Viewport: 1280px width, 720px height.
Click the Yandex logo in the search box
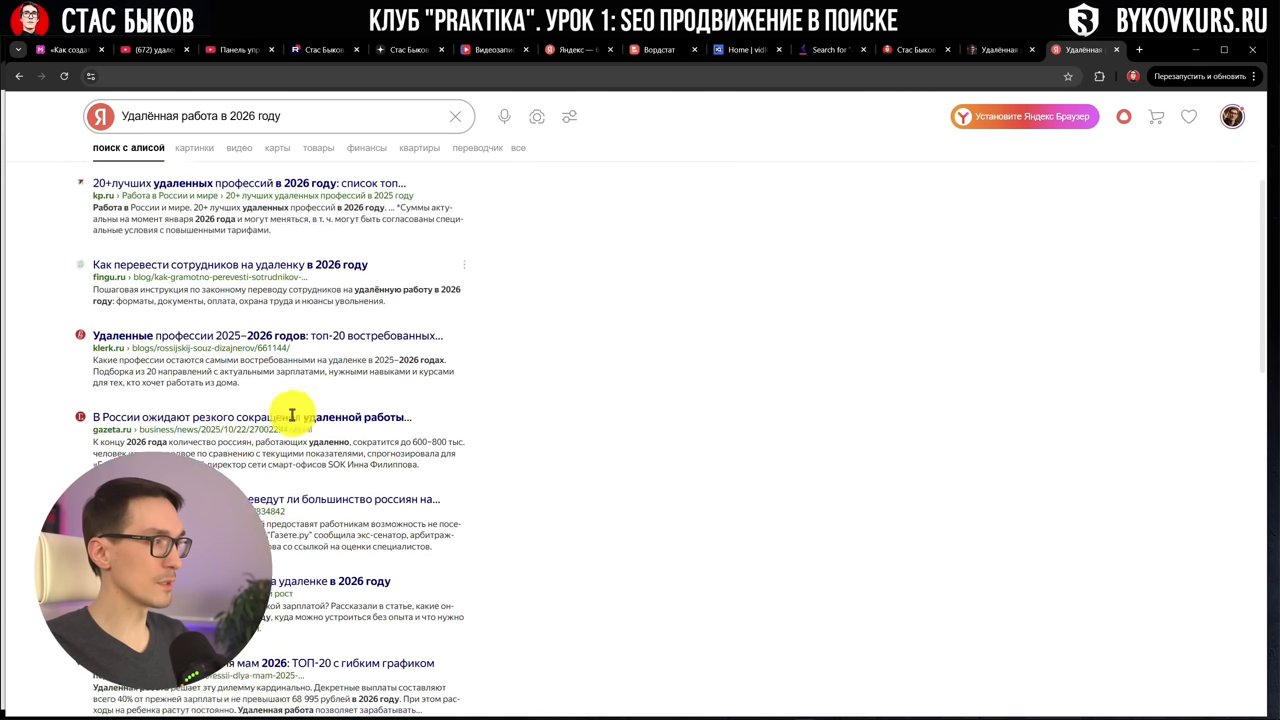point(100,117)
